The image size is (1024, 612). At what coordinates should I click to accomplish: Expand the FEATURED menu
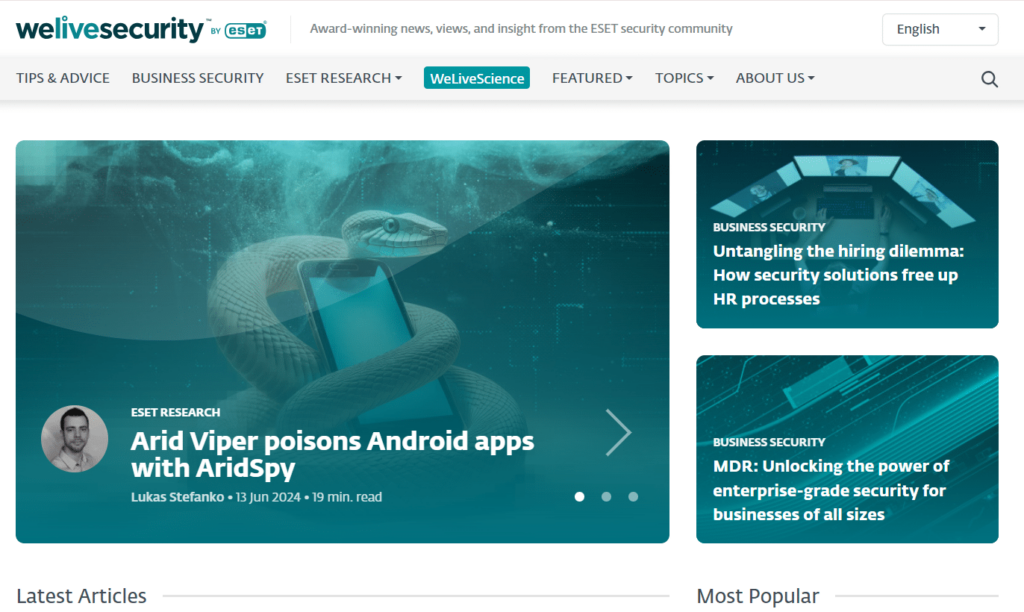coord(591,77)
